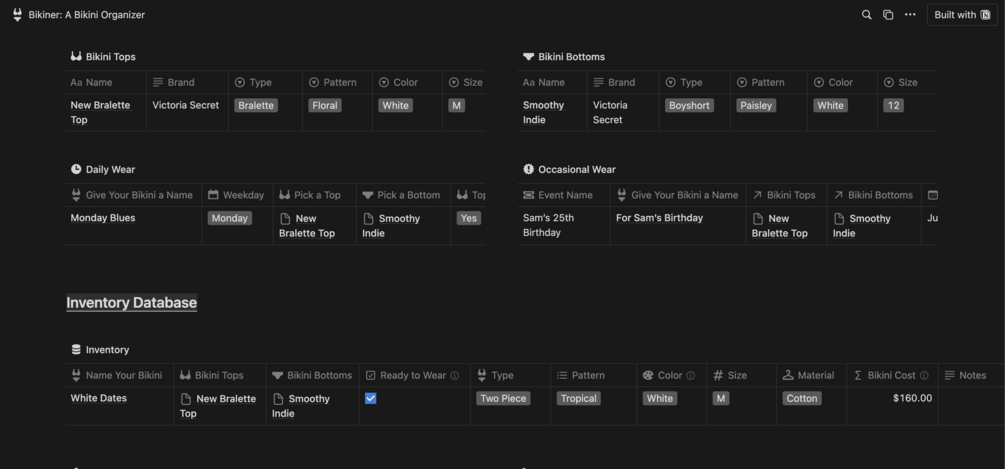The image size is (1005, 469).
Task: Open Smoothy Indie page in Inventory row
Action: (x=308, y=399)
